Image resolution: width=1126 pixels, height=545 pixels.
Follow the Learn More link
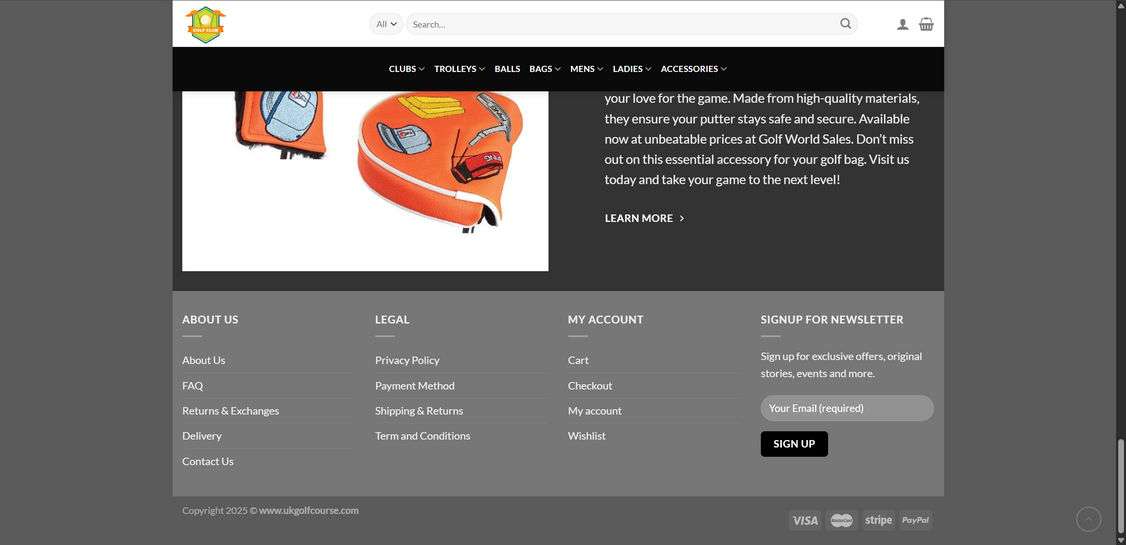pos(644,218)
